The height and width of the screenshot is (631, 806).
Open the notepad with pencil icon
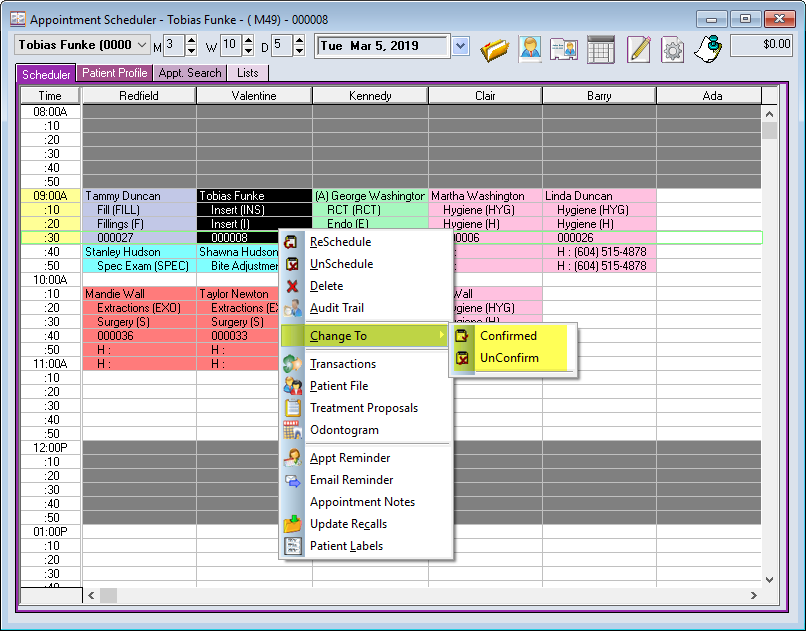tap(639, 48)
